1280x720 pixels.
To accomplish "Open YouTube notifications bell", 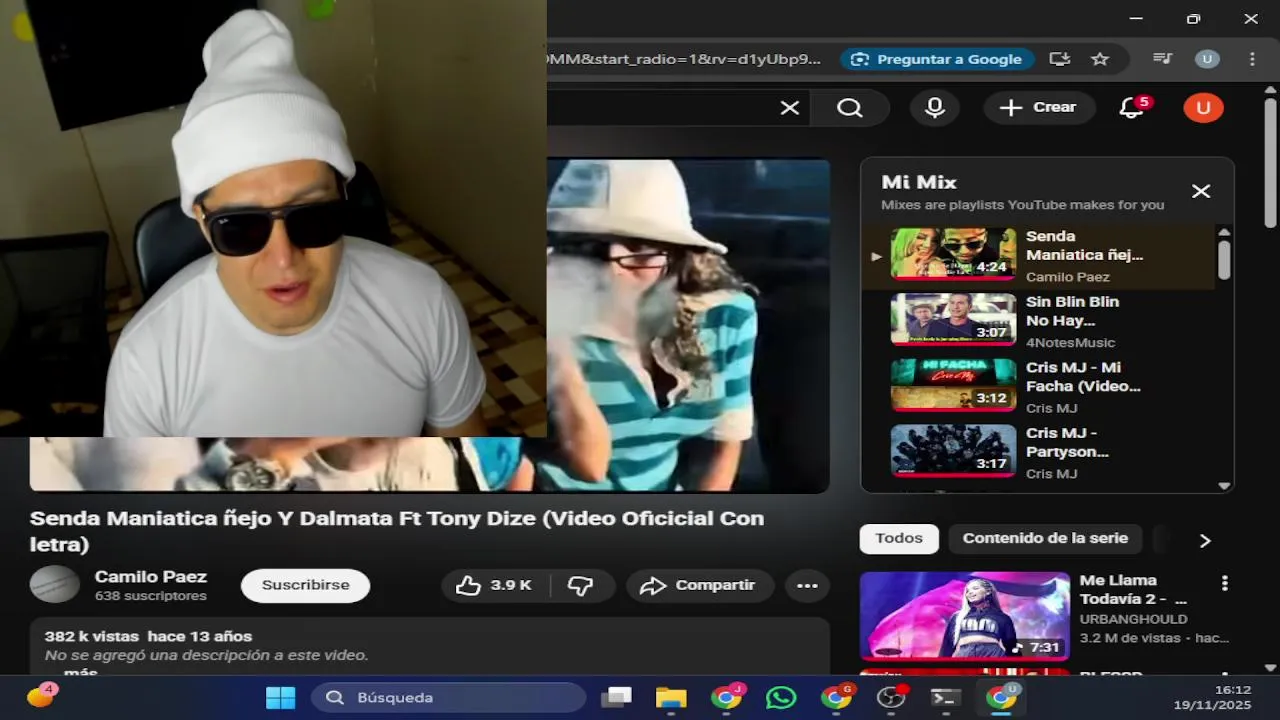I will click(x=1131, y=108).
